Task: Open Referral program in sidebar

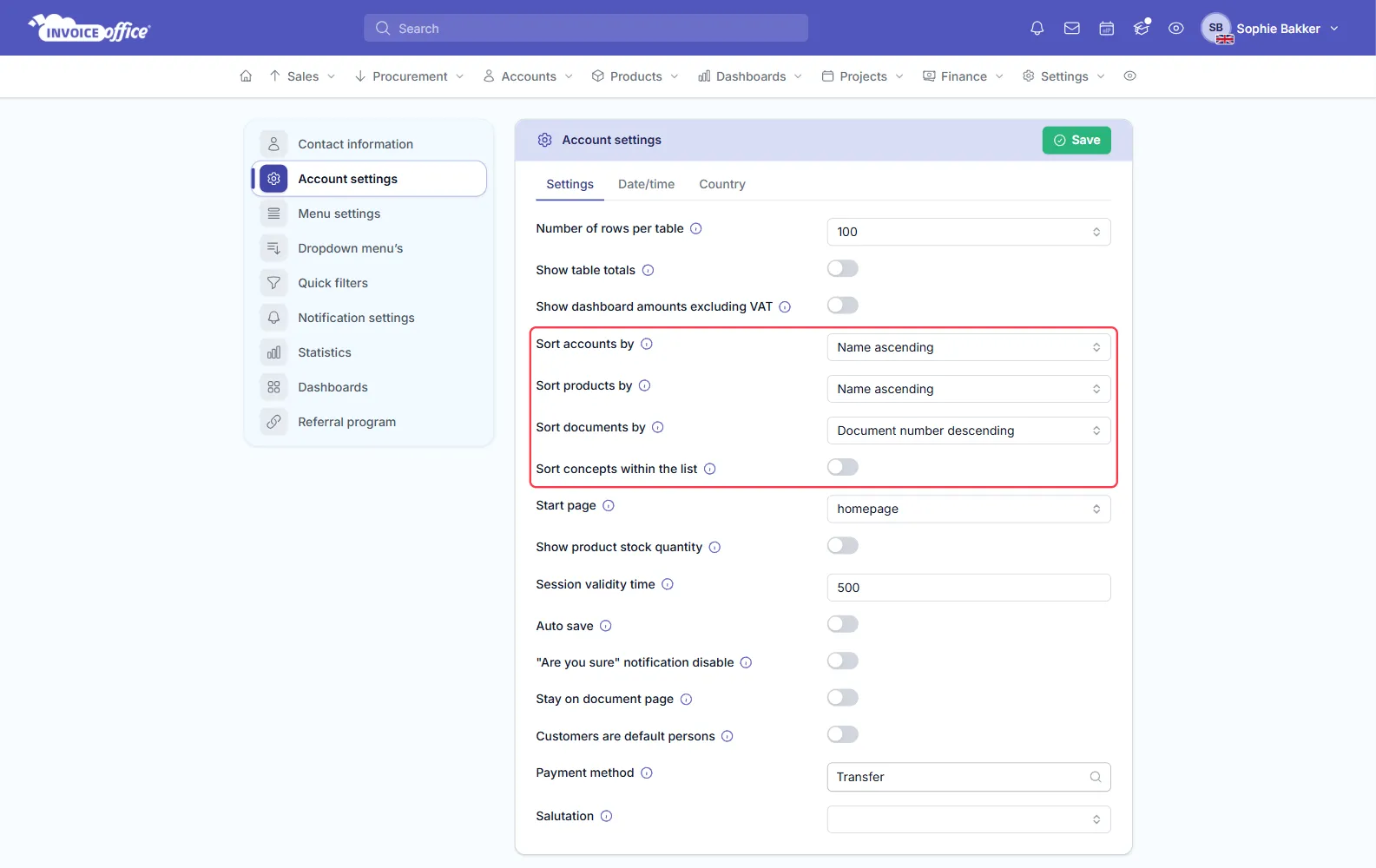Action: (369, 422)
